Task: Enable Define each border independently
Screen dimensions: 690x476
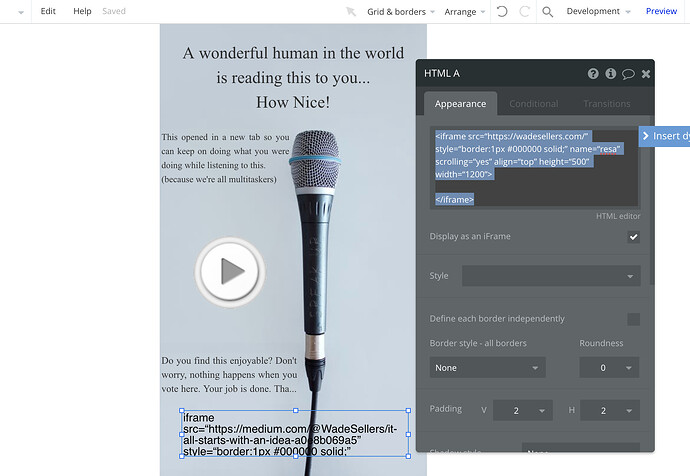Action: click(633, 319)
